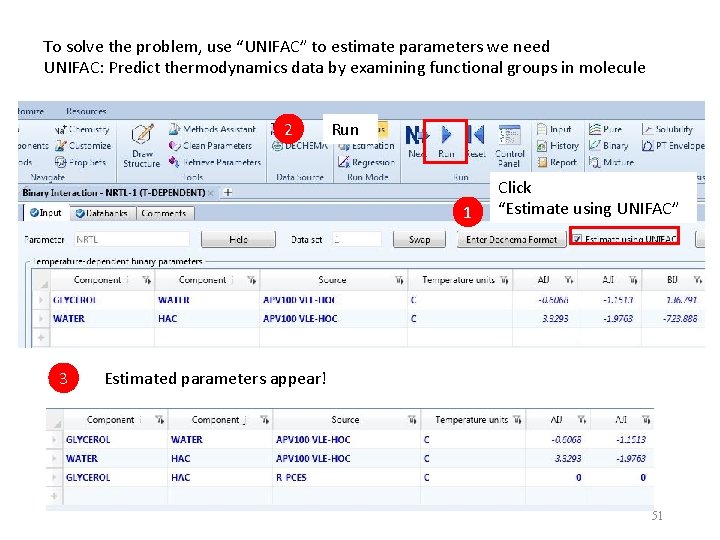
Task: Add a new form tab with the plus icon
Action: click(x=228, y=192)
